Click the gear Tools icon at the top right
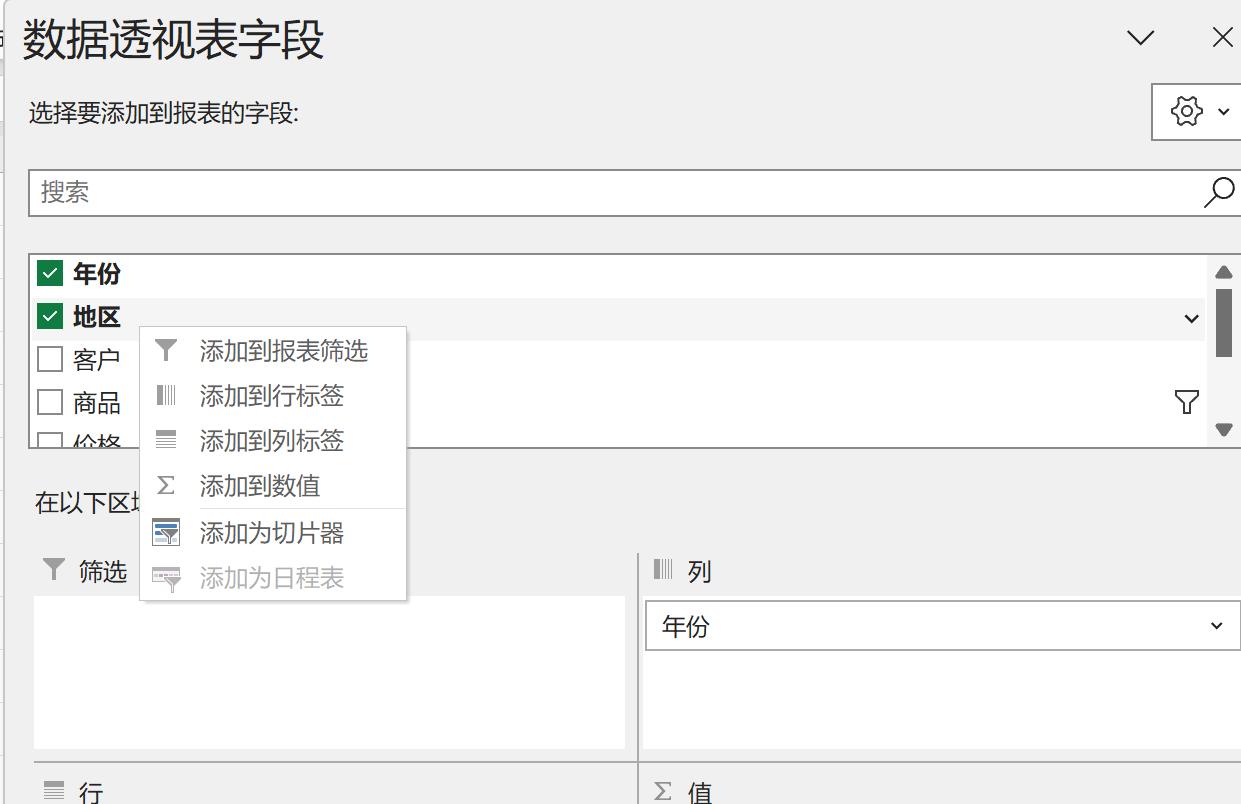The height and width of the screenshot is (804, 1241). [x=1185, y=112]
